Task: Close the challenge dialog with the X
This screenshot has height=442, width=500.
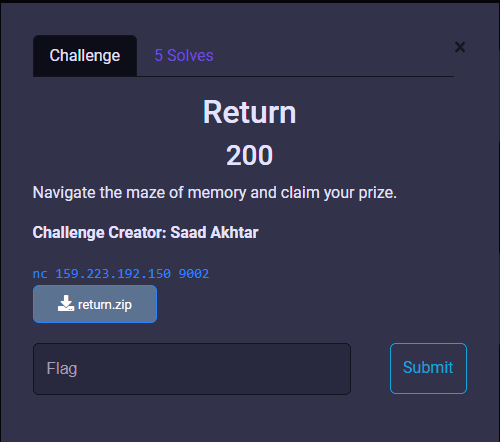Action: tap(460, 47)
